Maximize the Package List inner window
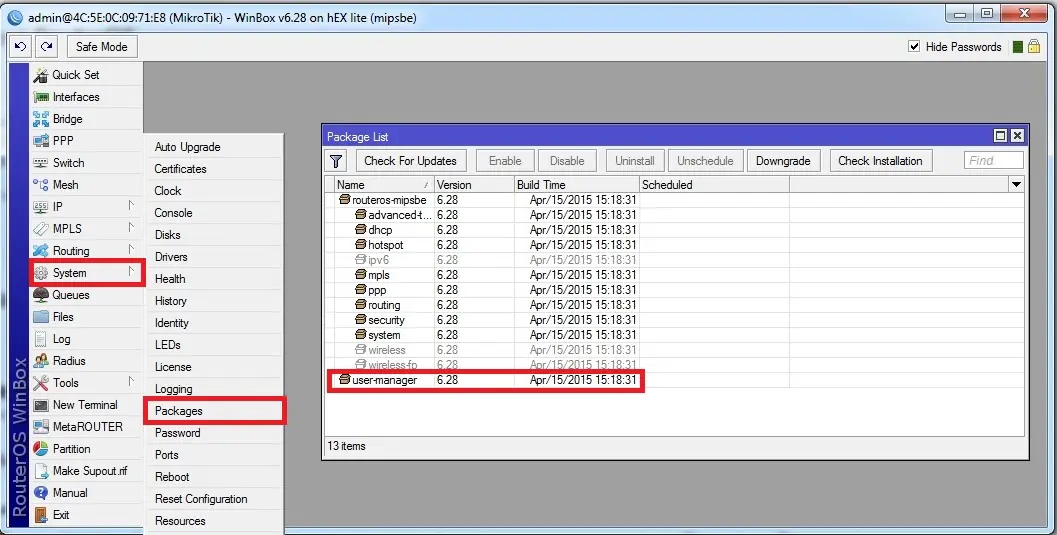The width and height of the screenshot is (1057, 535). pos(1000,136)
